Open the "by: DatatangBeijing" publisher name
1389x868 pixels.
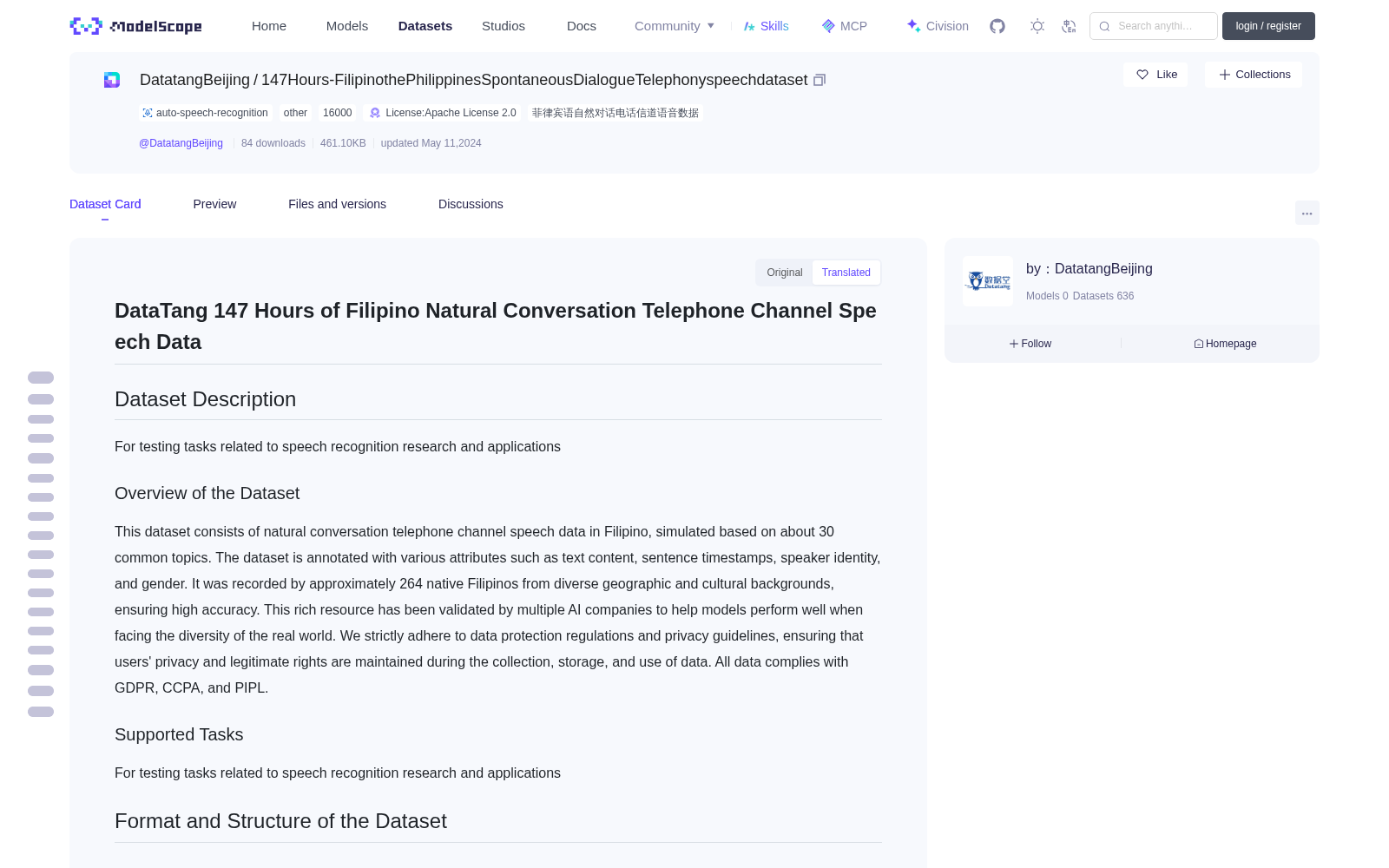(x=1089, y=269)
